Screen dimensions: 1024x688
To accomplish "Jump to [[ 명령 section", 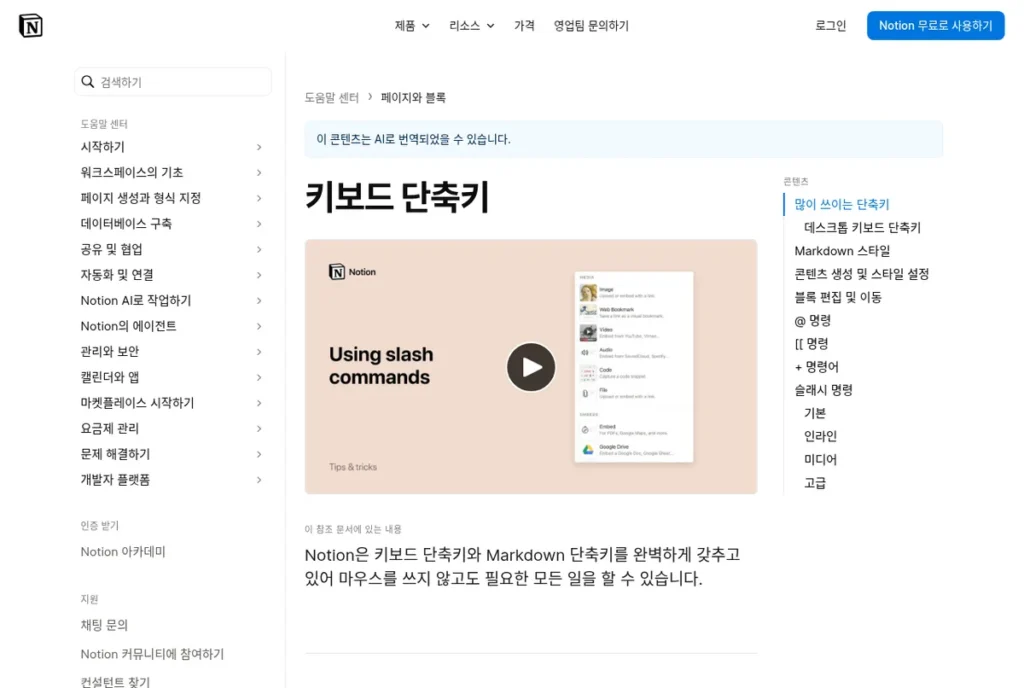I will 811,343.
